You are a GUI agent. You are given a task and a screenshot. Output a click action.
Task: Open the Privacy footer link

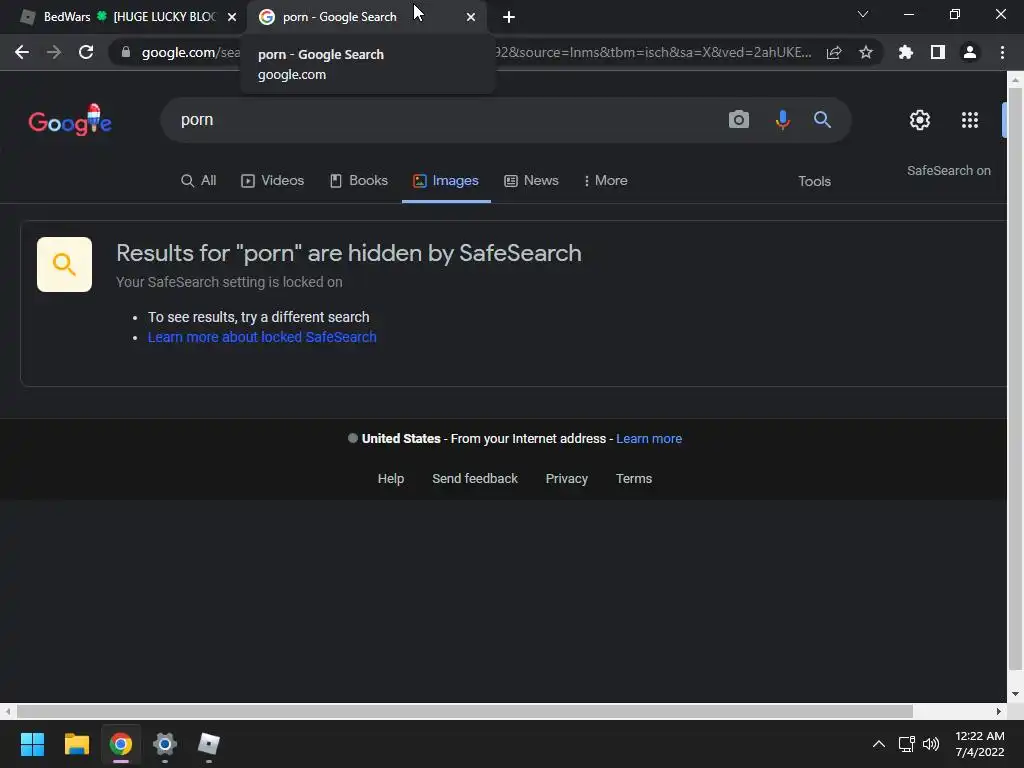point(566,479)
